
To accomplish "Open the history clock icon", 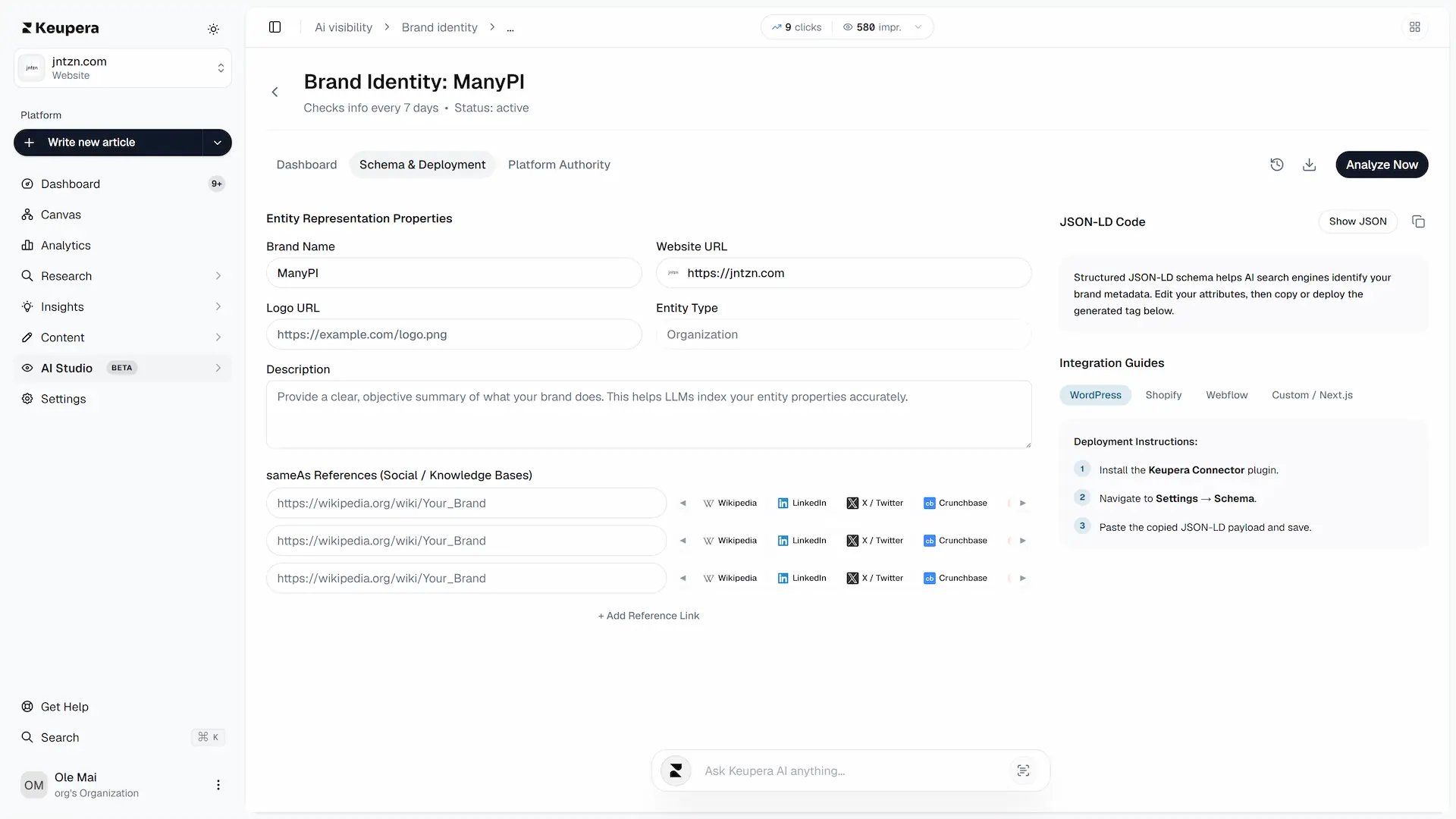I will [1277, 165].
